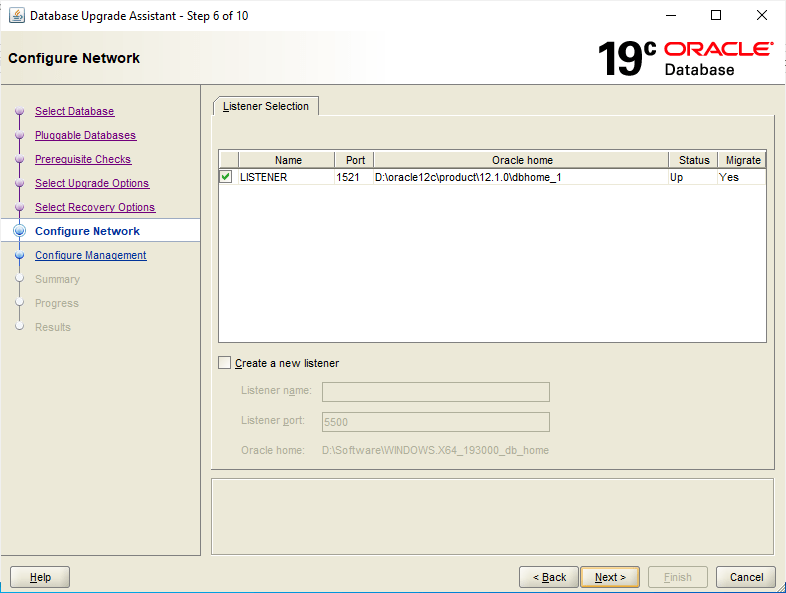This screenshot has width=786, height=593.
Task: Click the Help button
Action: [x=40, y=577]
